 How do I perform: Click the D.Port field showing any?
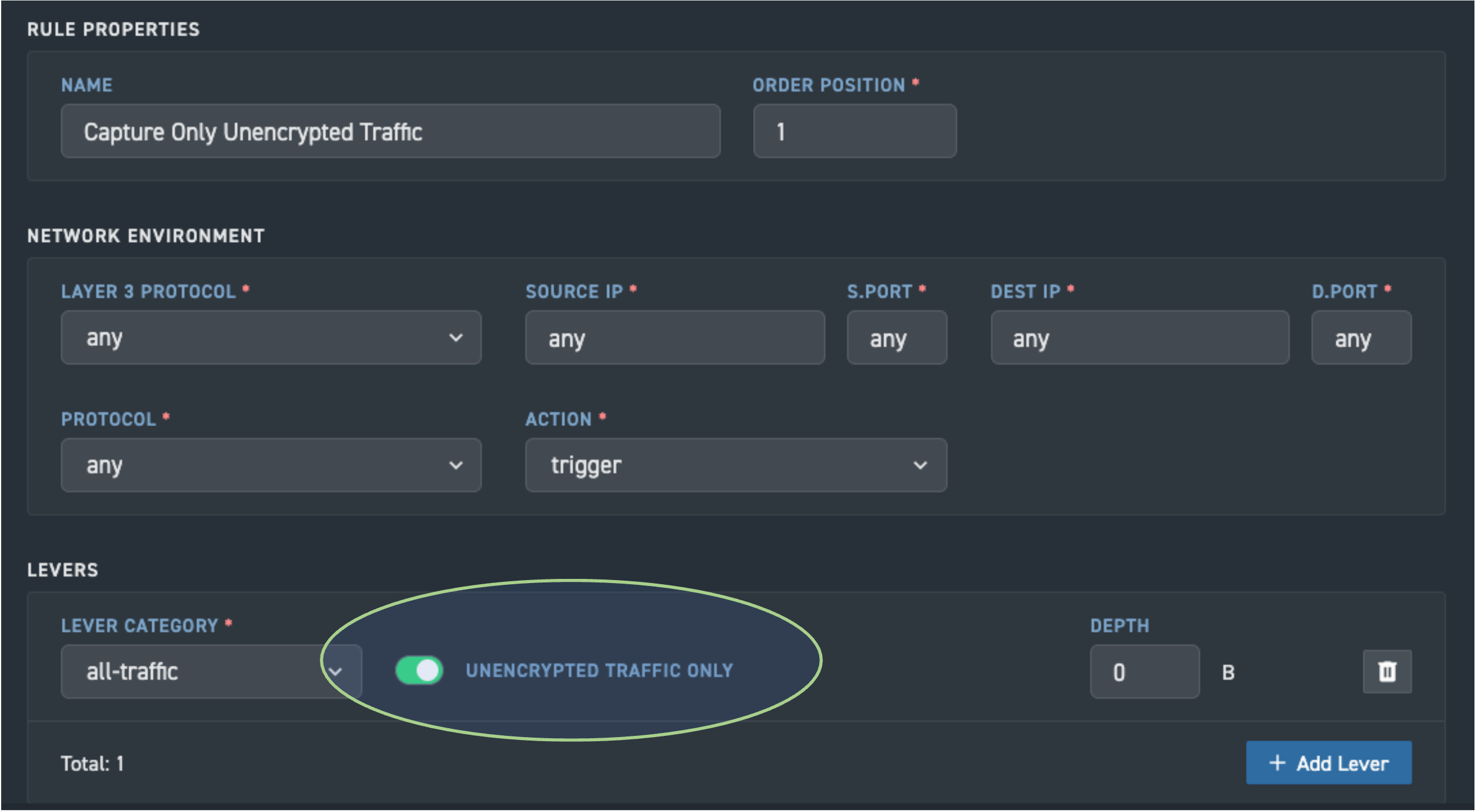click(1360, 338)
